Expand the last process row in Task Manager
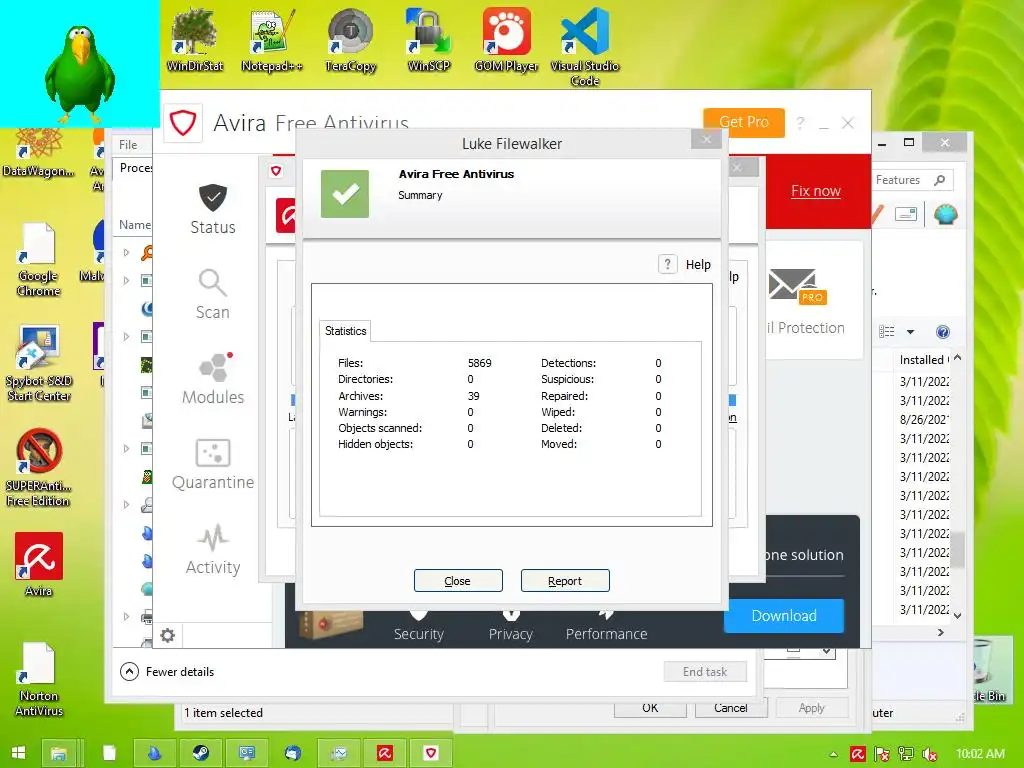Image resolution: width=1024 pixels, height=768 pixels. [127, 616]
